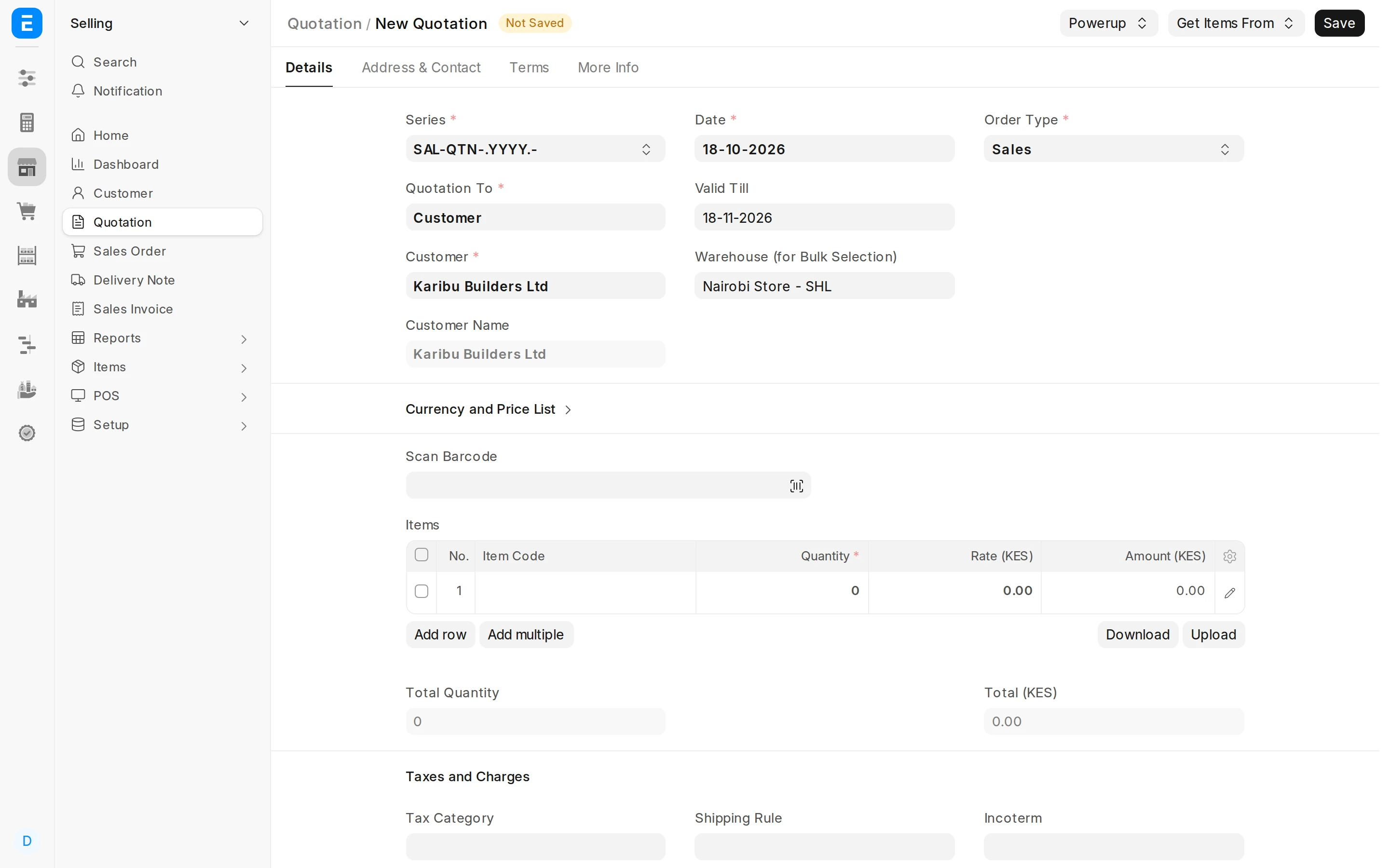Click the Save button
Screen dimensions: 1389x868
1338,23
